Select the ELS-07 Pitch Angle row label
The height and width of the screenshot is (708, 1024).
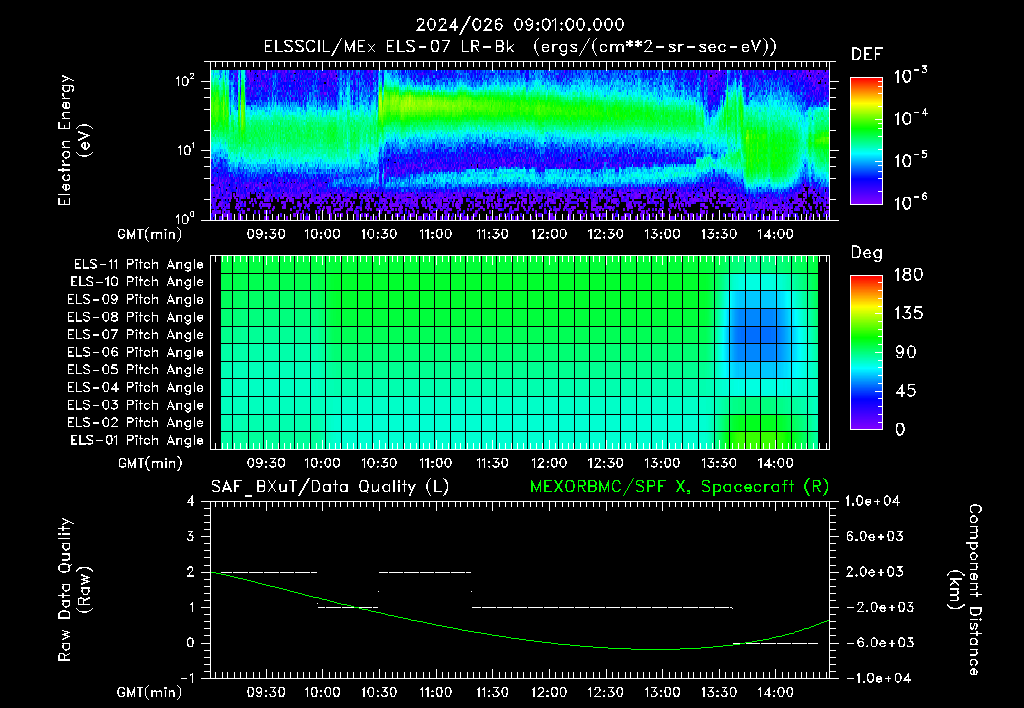[136, 334]
